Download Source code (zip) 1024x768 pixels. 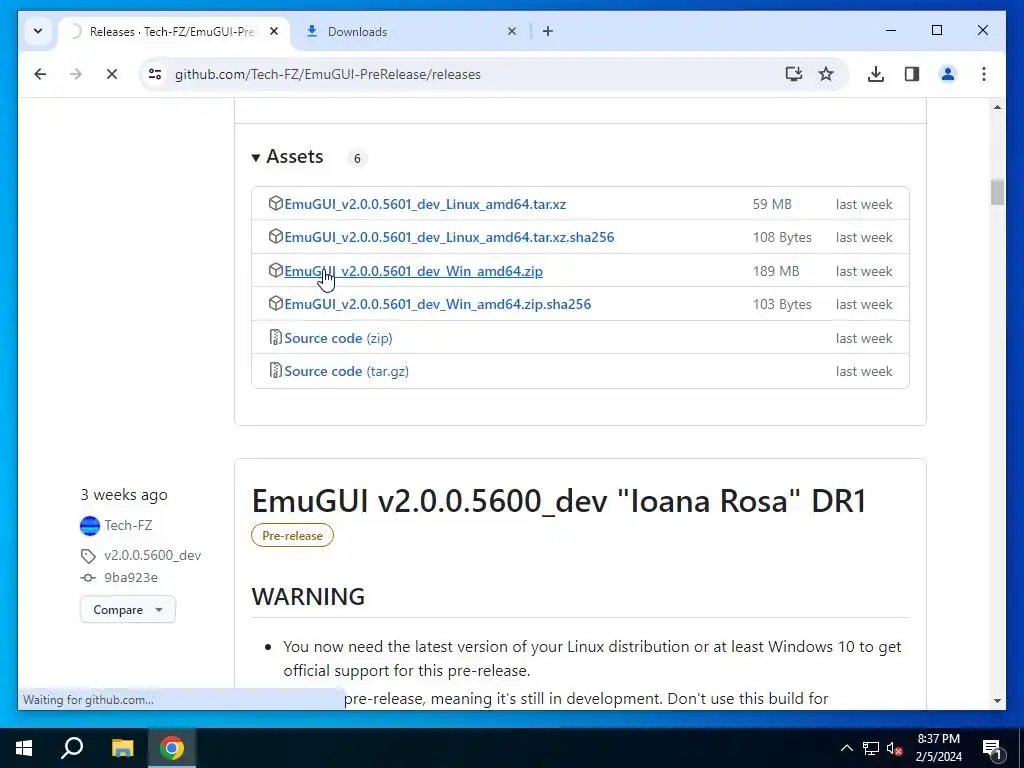pos(338,338)
